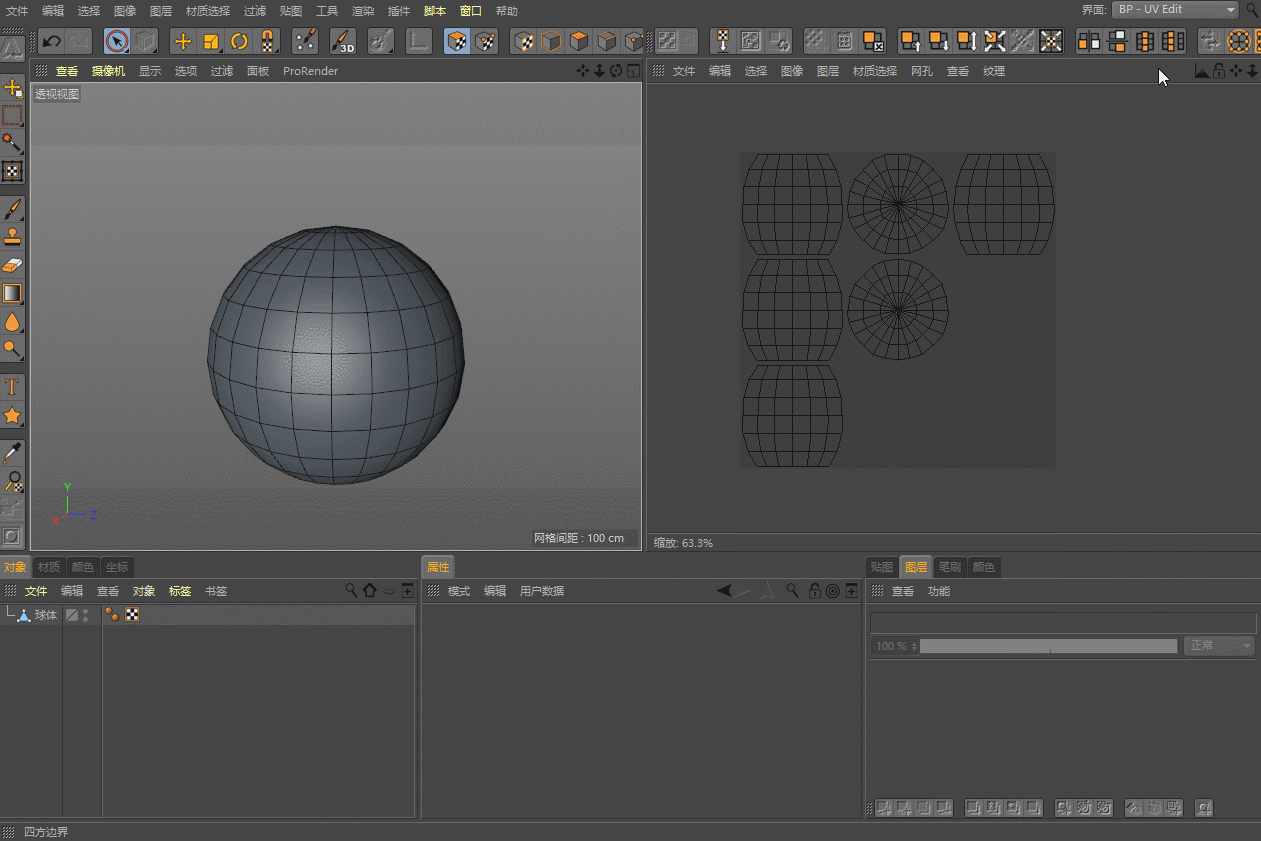The height and width of the screenshot is (841, 1261).
Task: Select the 3D paint brush icon
Action: [343, 42]
